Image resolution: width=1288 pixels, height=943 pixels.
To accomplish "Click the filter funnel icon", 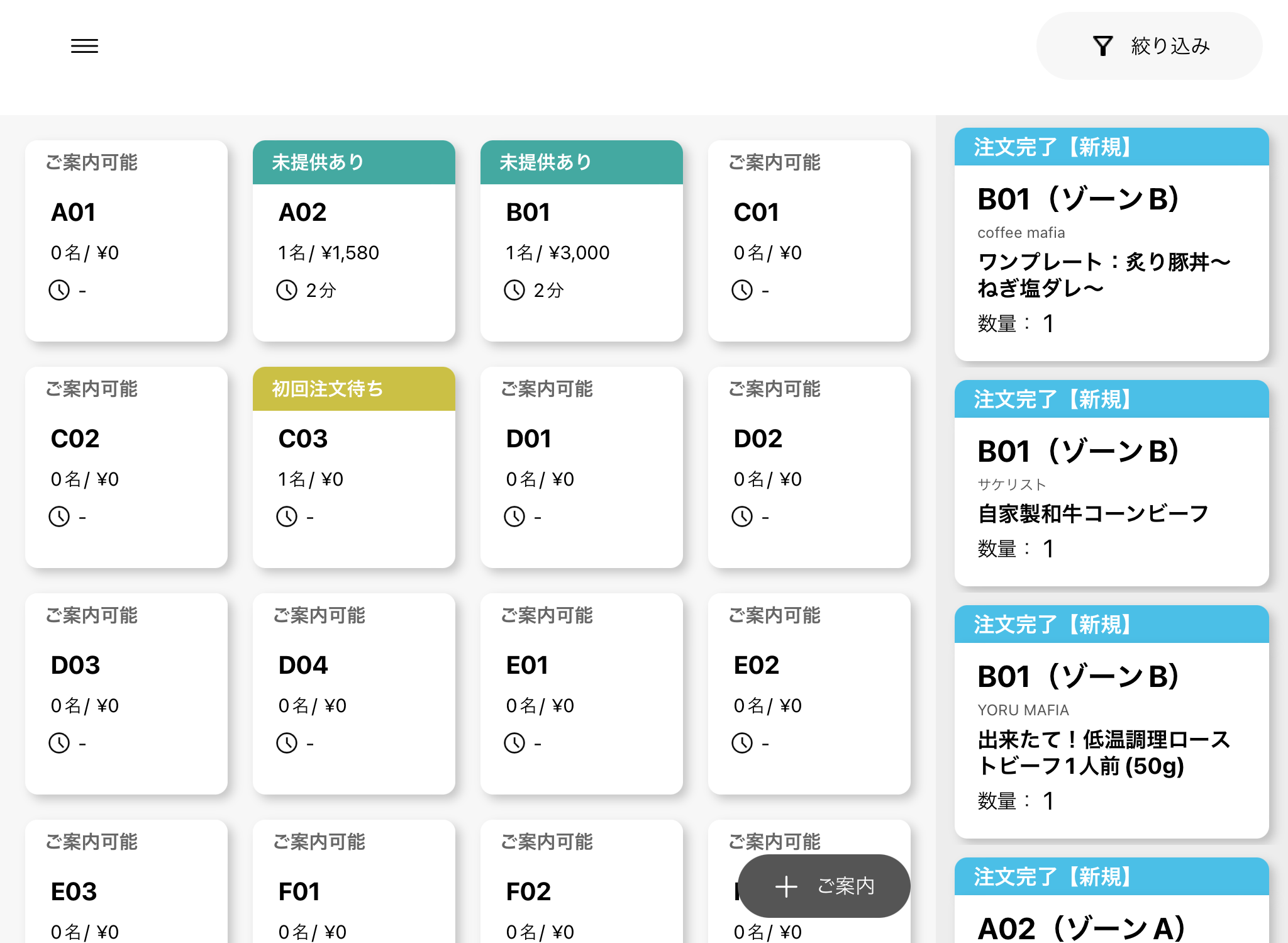I will pos(1102,46).
